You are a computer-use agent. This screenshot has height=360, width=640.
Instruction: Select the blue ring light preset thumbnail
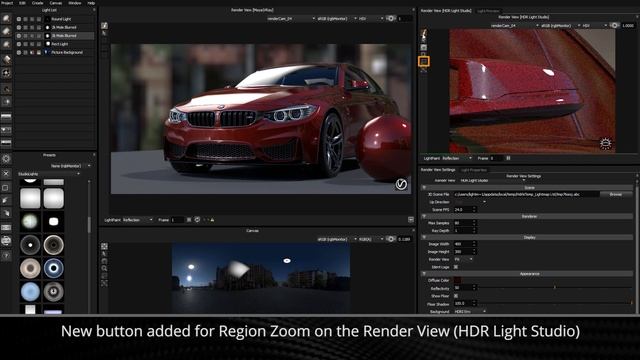(53, 268)
